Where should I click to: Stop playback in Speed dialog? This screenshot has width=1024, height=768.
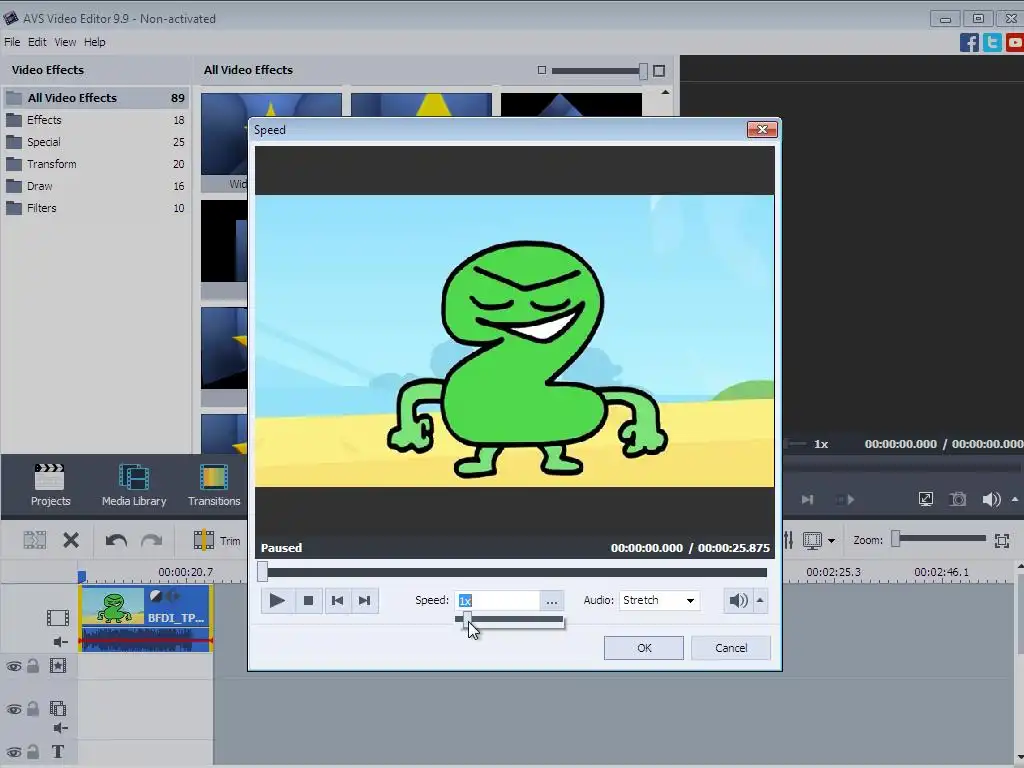tap(308, 600)
